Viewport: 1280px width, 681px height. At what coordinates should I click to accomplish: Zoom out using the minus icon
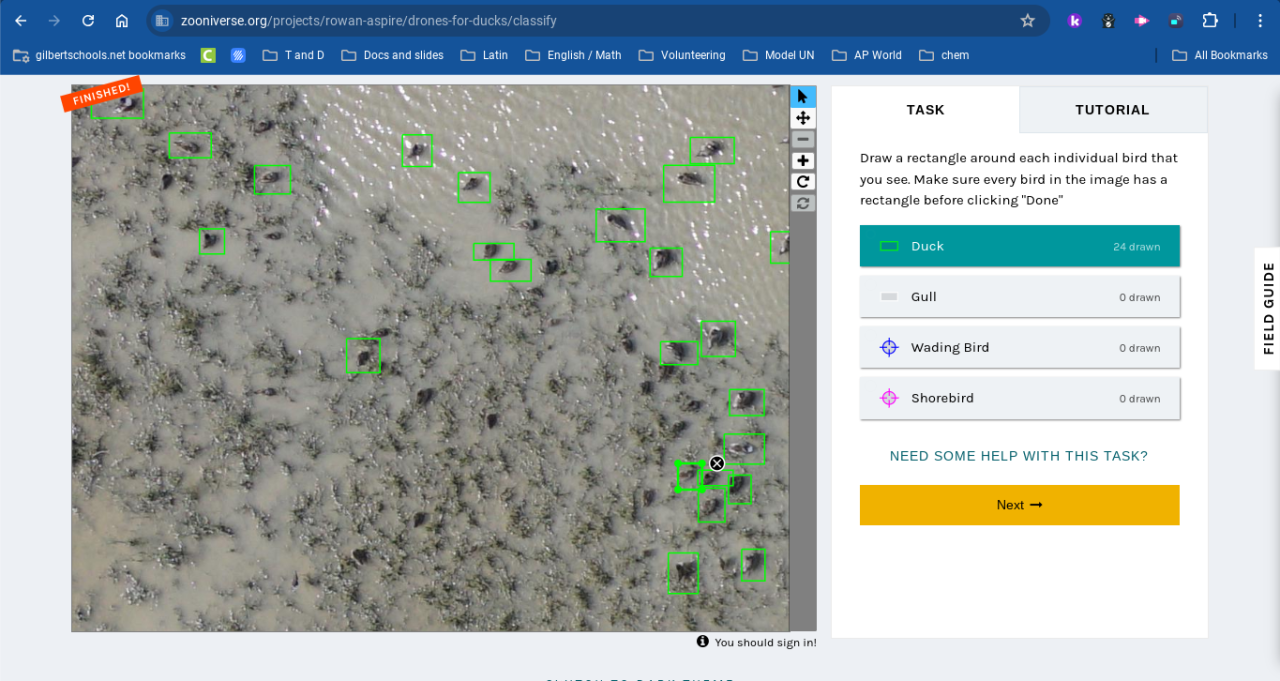coord(803,140)
